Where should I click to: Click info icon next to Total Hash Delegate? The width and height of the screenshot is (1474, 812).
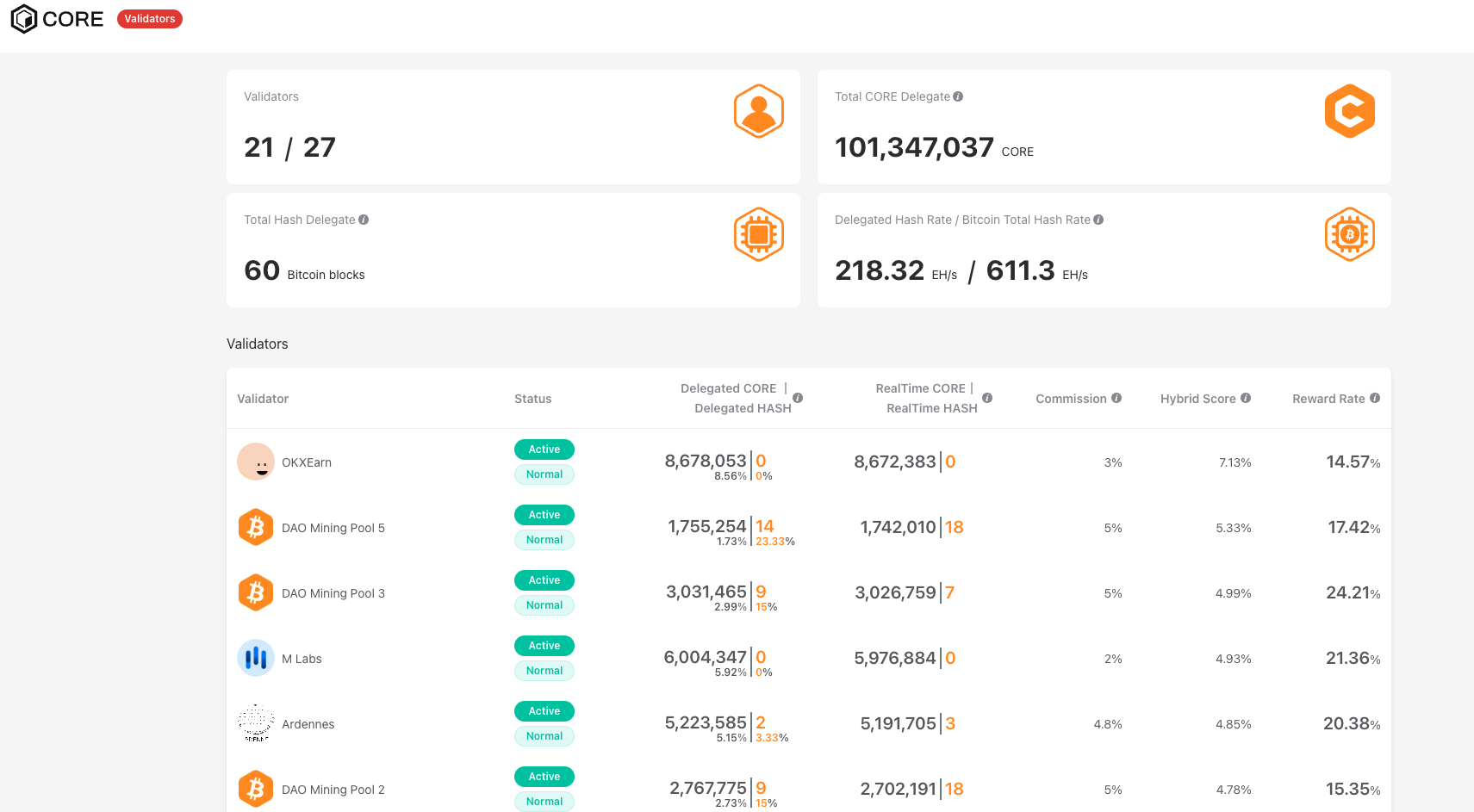[x=364, y=220]
